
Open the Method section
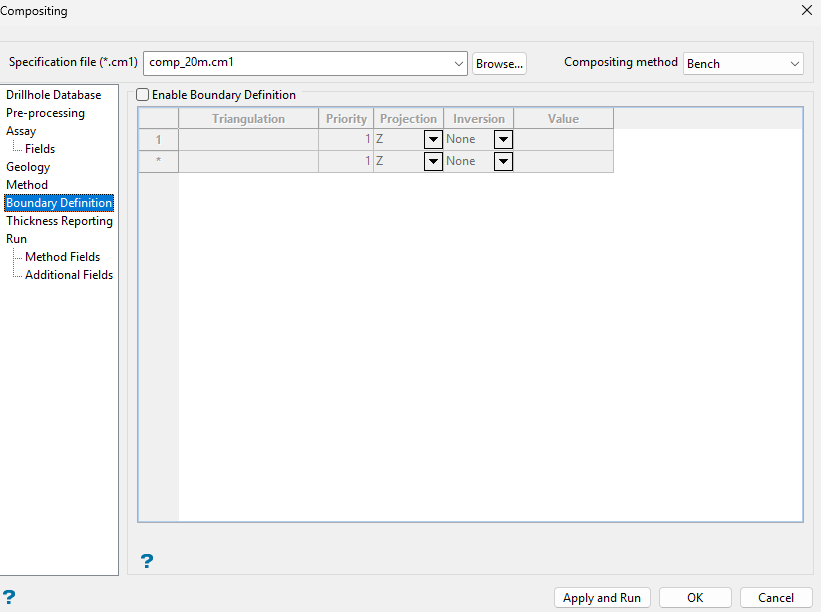[x=27, y=185]
